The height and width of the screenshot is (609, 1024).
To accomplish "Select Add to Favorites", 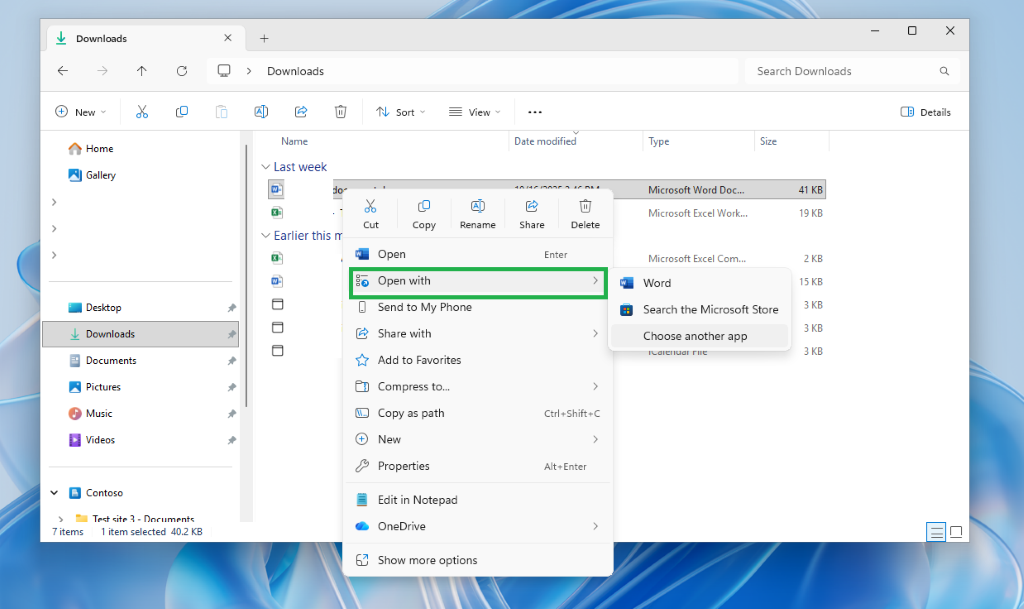I will pyautogui.click(x=478, y=360).
